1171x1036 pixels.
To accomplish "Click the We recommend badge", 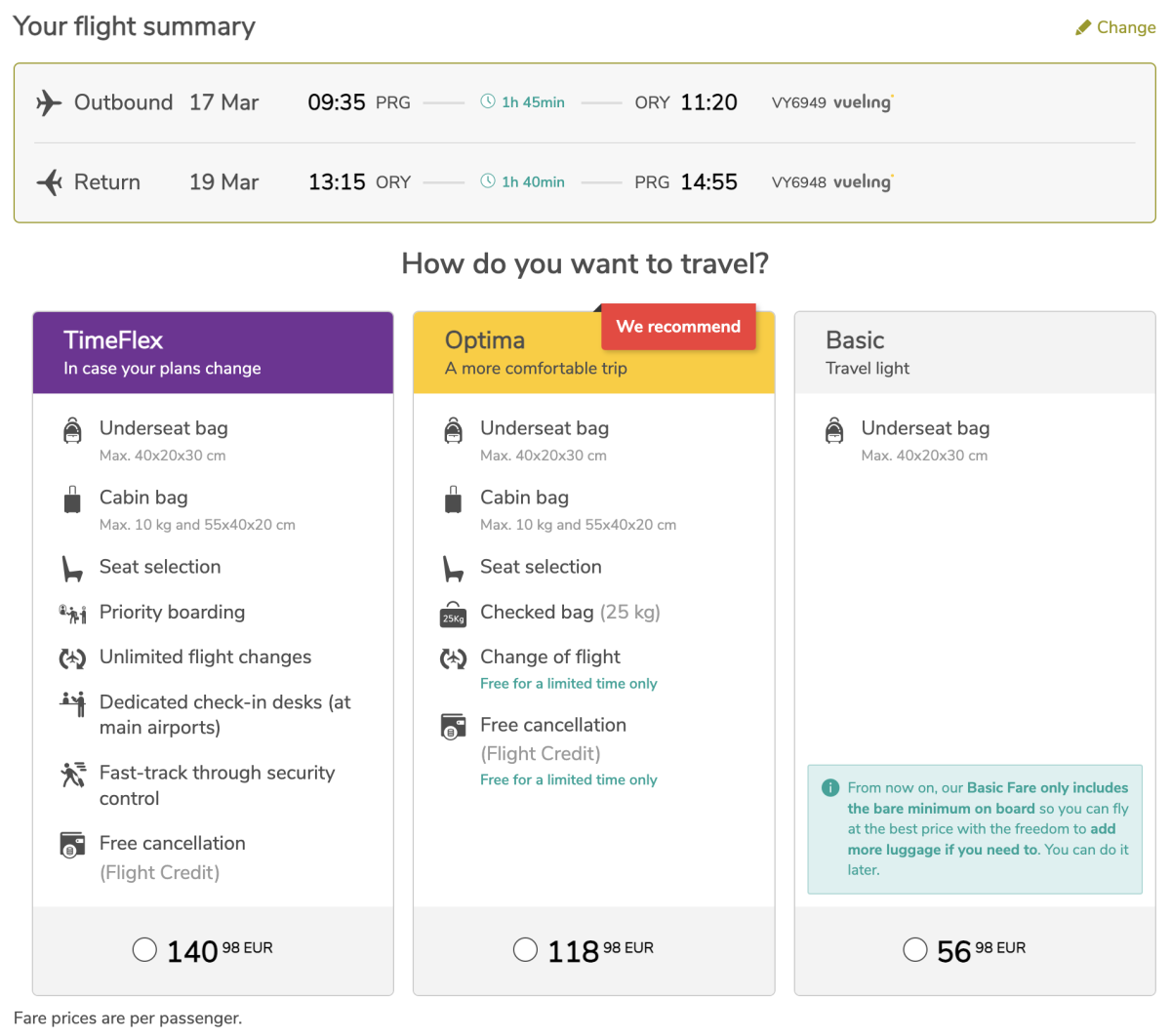I will [x=678, y=327].
